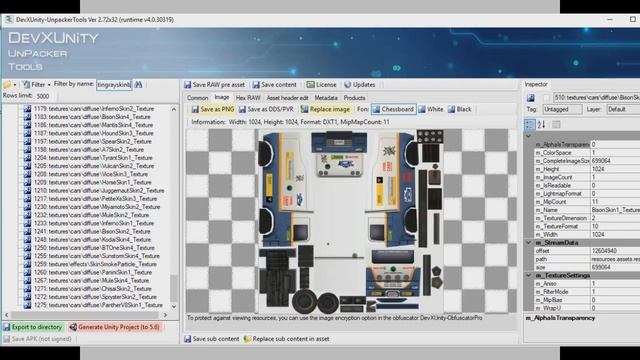Image resolution: width=640 pixels, height=360 pixels.
Task: Click texture icon of 1204 TyrantSkin1_Texture
Action: click(x=27, y=158)
